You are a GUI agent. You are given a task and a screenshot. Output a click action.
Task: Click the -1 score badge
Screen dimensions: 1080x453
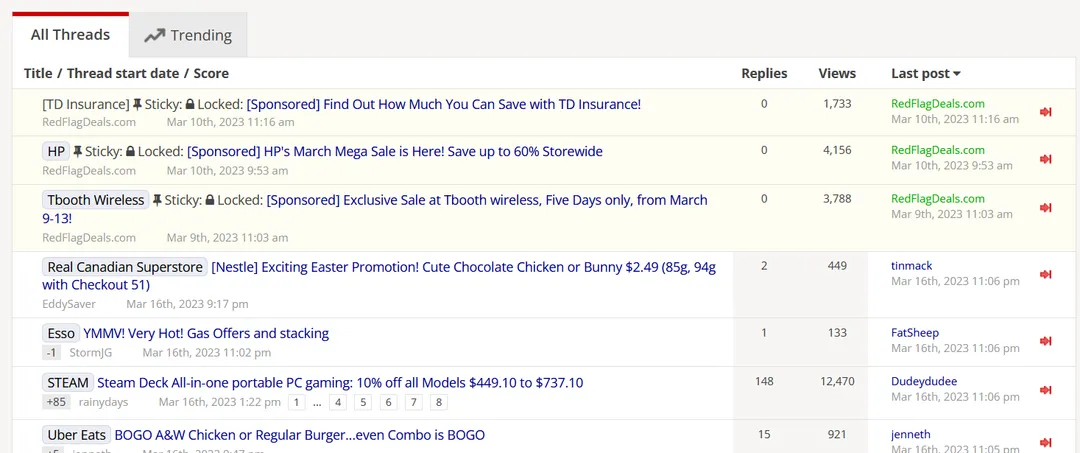52,352
